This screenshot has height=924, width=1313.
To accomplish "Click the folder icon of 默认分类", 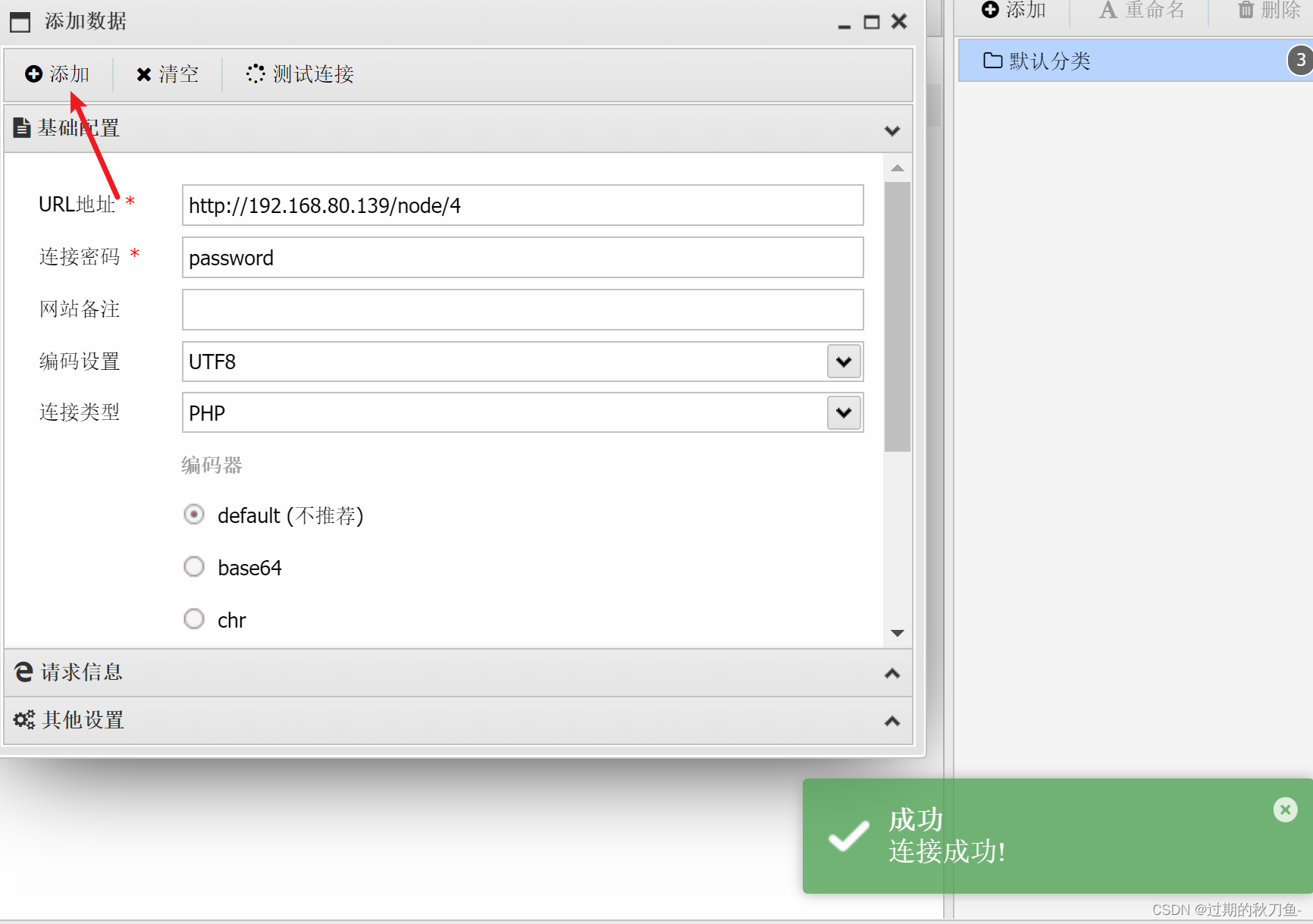I will point(992,60).
